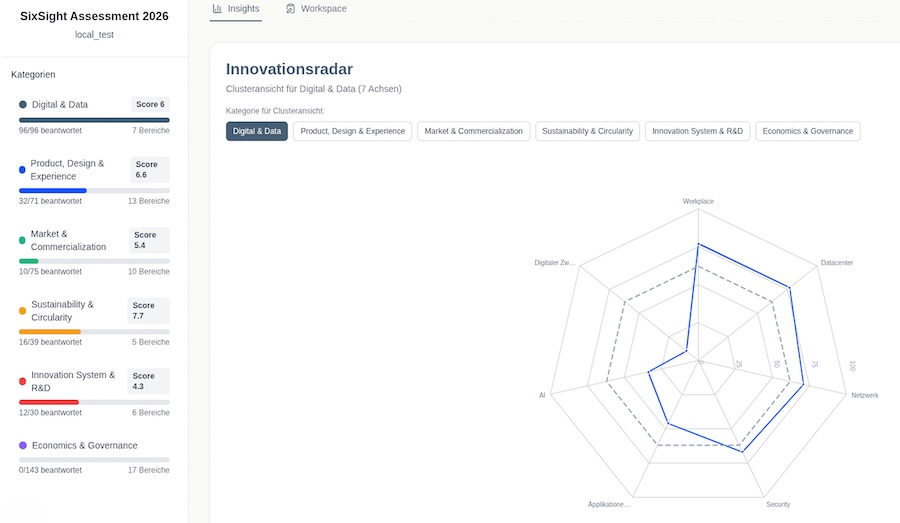Click the Insights bar chart icon
The height and width of the screenshot is (523, 900).
tap(217, 9)
